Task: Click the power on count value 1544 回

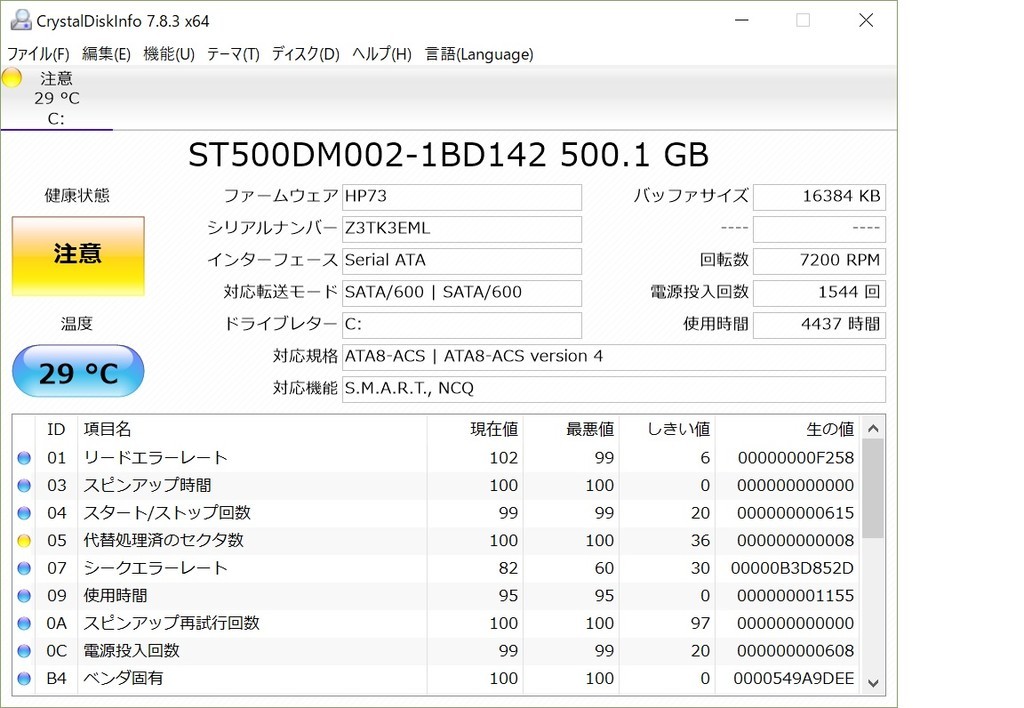Action: click(819, 293)
